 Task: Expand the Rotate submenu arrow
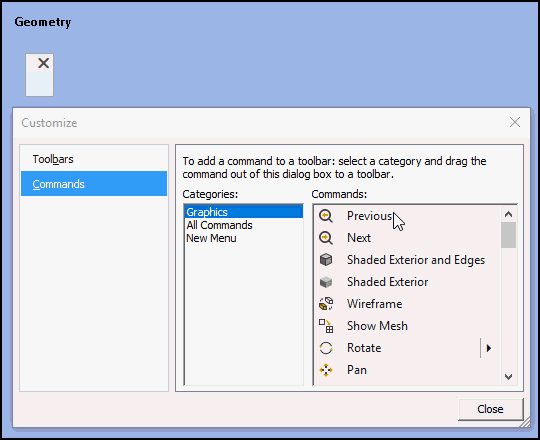click(x=489, y=348)
